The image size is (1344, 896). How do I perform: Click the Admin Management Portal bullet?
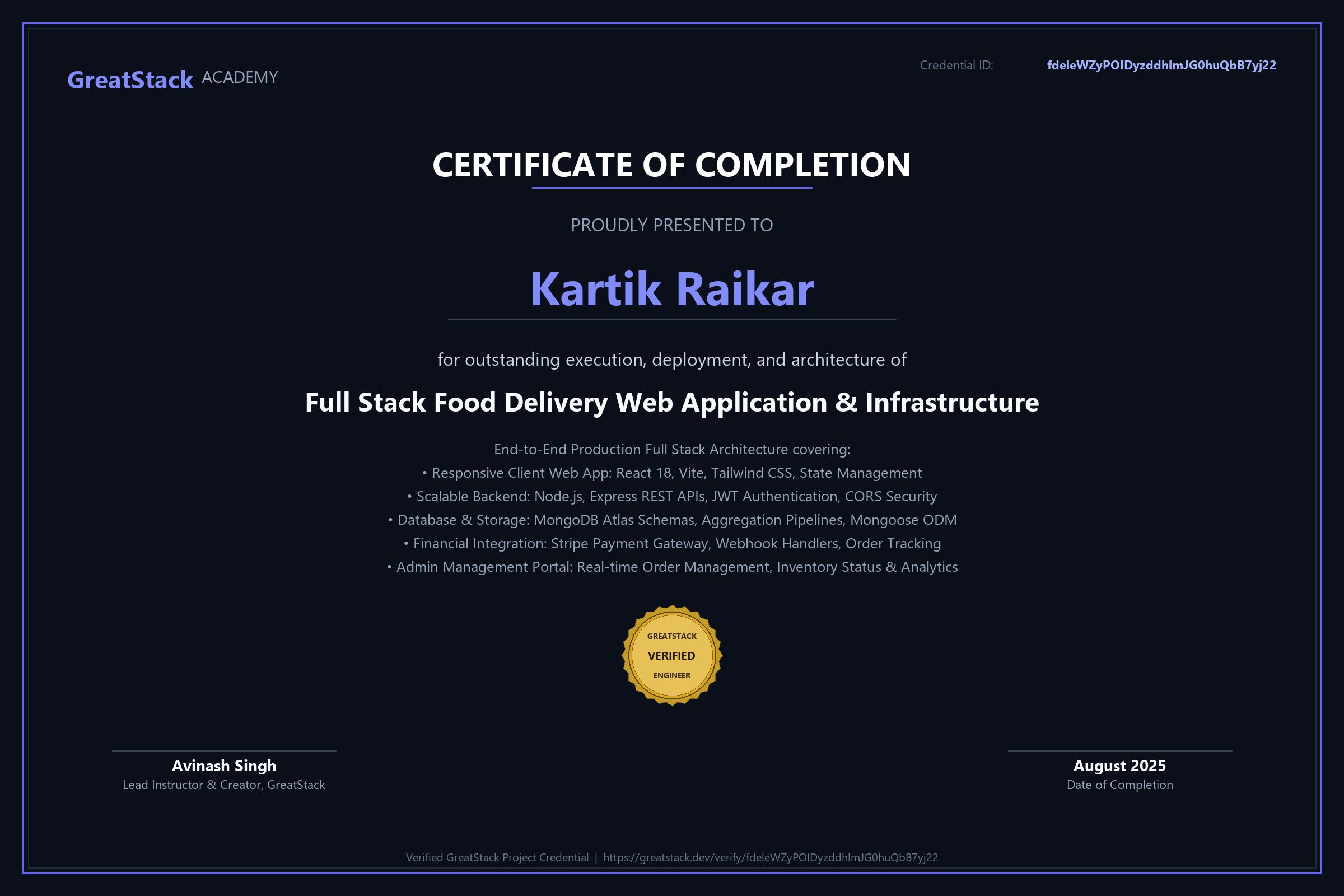[x=672, y=567]
